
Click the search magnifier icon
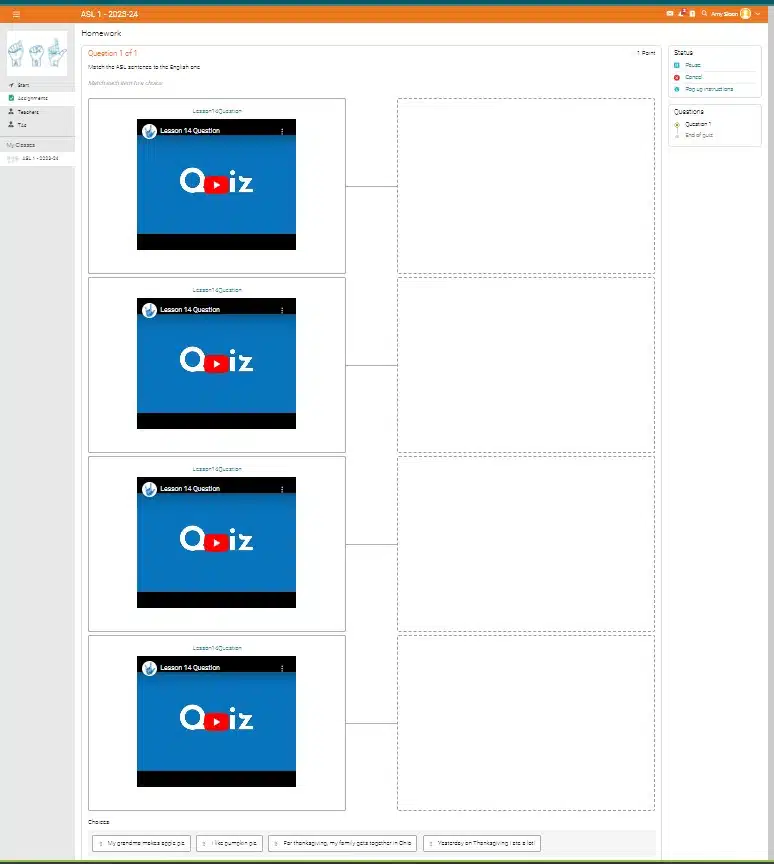pos(704,13)
